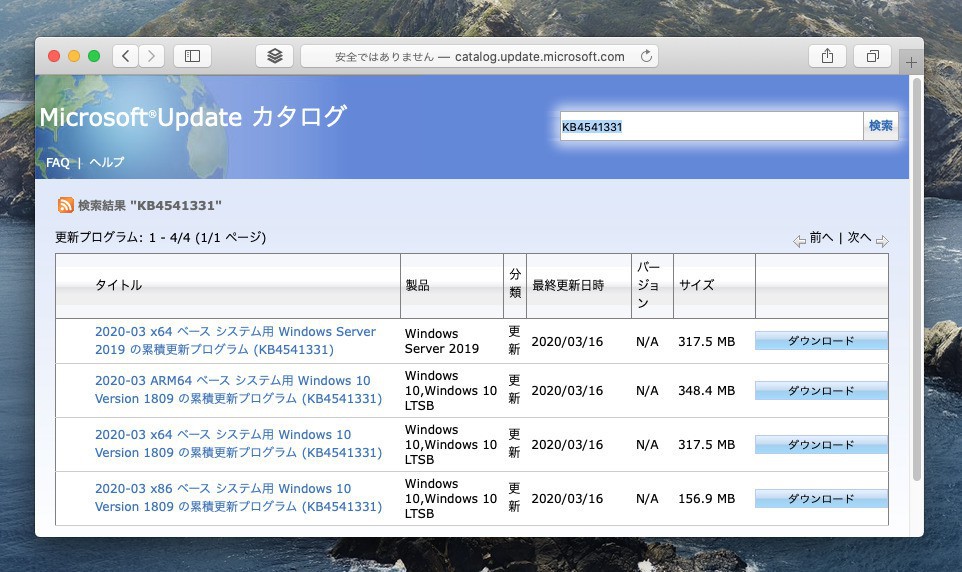Open the x86 Windows 10 Version 1809 update link

pos(238,498)
